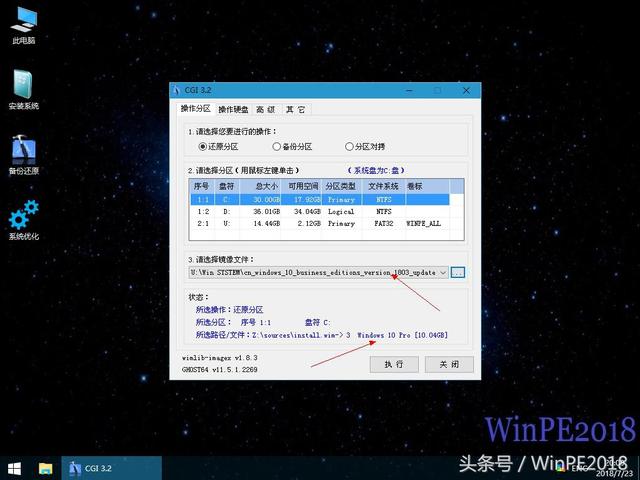
Task: Click the 文件系统 column header
Action: tap(383, 186)
